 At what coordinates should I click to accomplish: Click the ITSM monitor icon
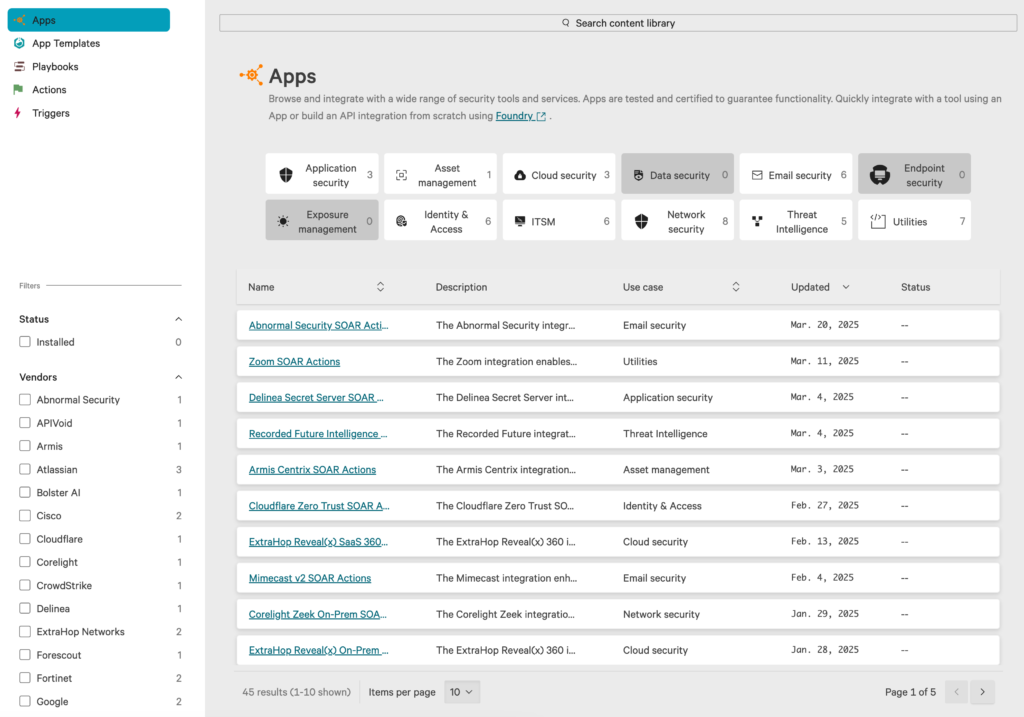coord(520,221)
